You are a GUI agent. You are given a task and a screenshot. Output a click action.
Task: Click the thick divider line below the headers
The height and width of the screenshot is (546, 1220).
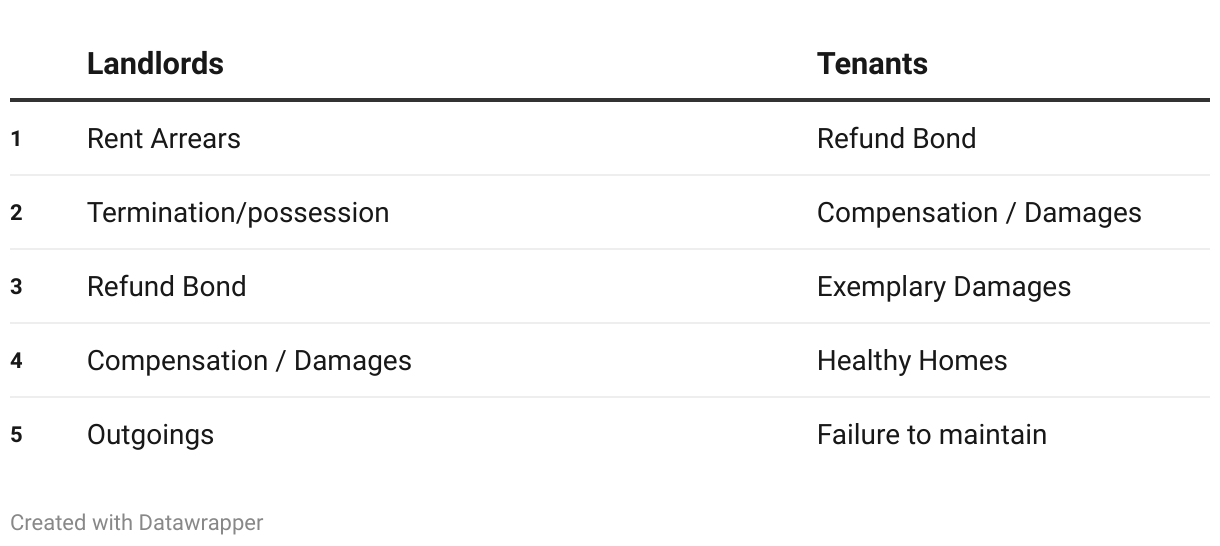610,100
